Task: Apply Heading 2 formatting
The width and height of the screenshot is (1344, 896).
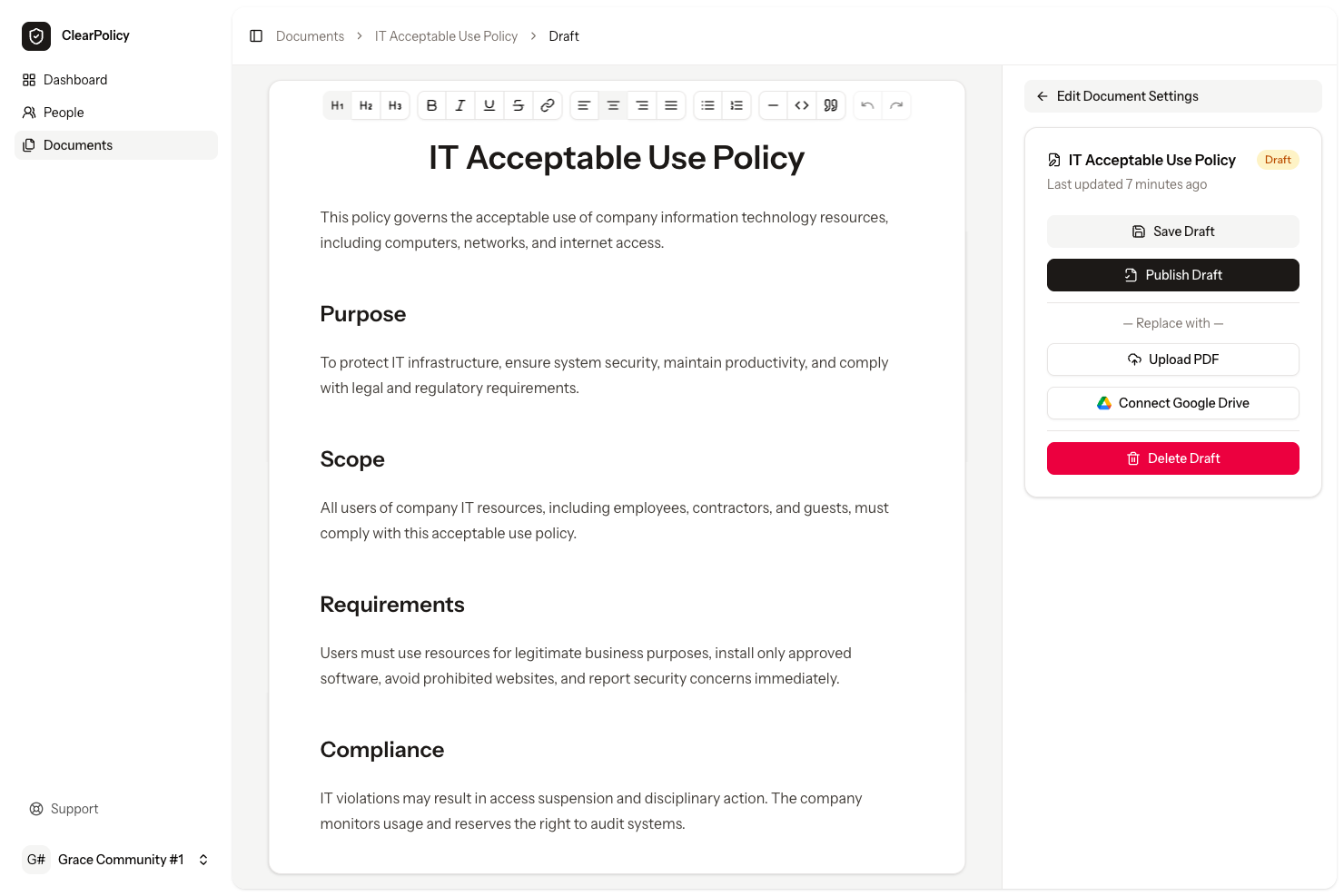Action: pyautogui.click(x=366, y=104)
